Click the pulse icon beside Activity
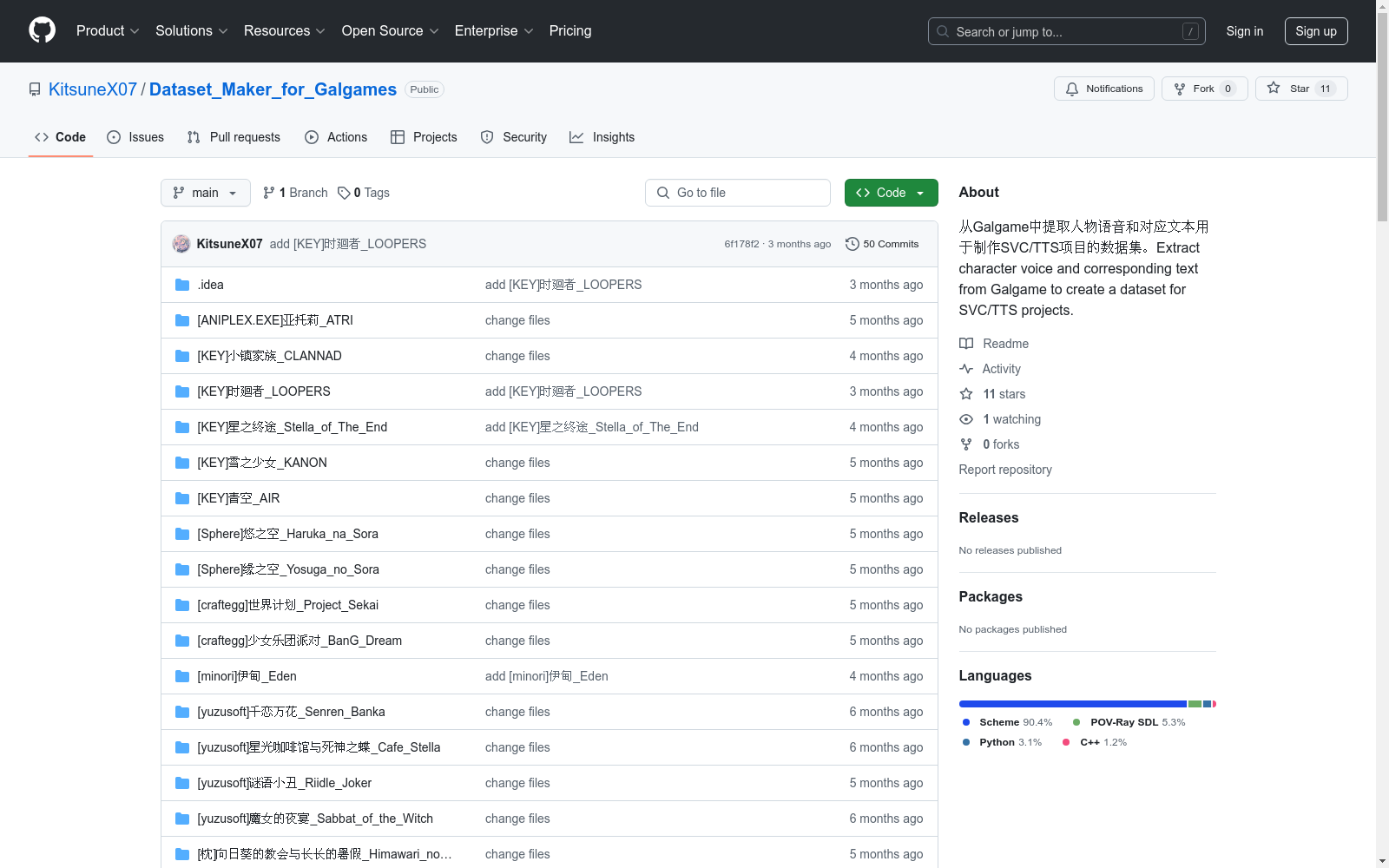Screen dimensions: 1389x868 click(966, 369)
